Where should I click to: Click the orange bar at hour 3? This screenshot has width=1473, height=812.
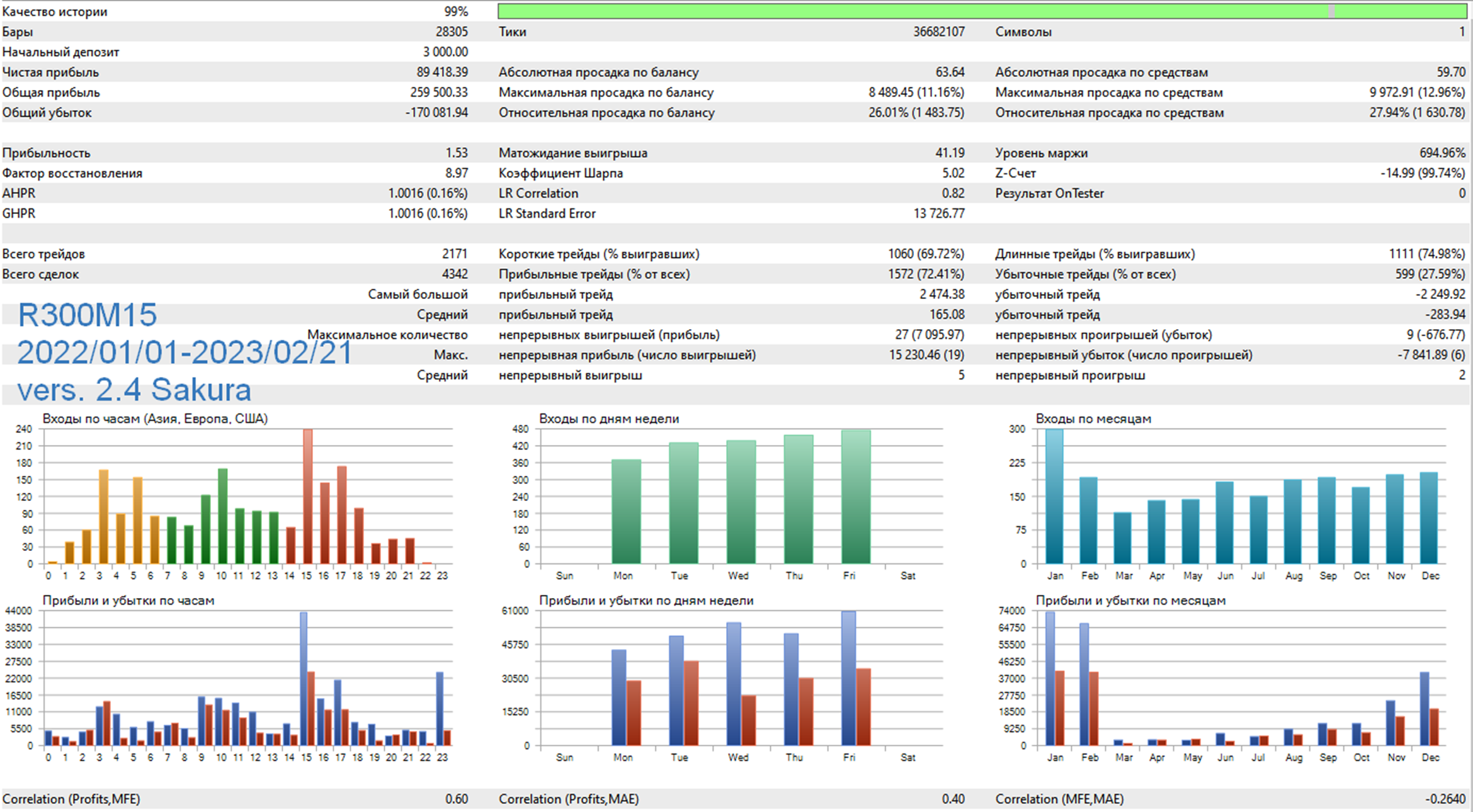click(x=103, y=516)
